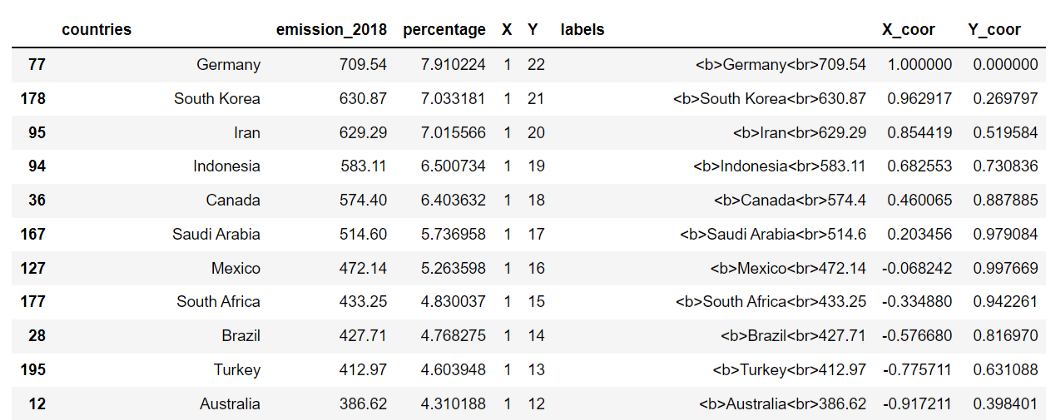Select South Africa Y_coor 0.942261
Image resolution: width=1050 pixels, height=420 pixels.
pos(1006,302)
